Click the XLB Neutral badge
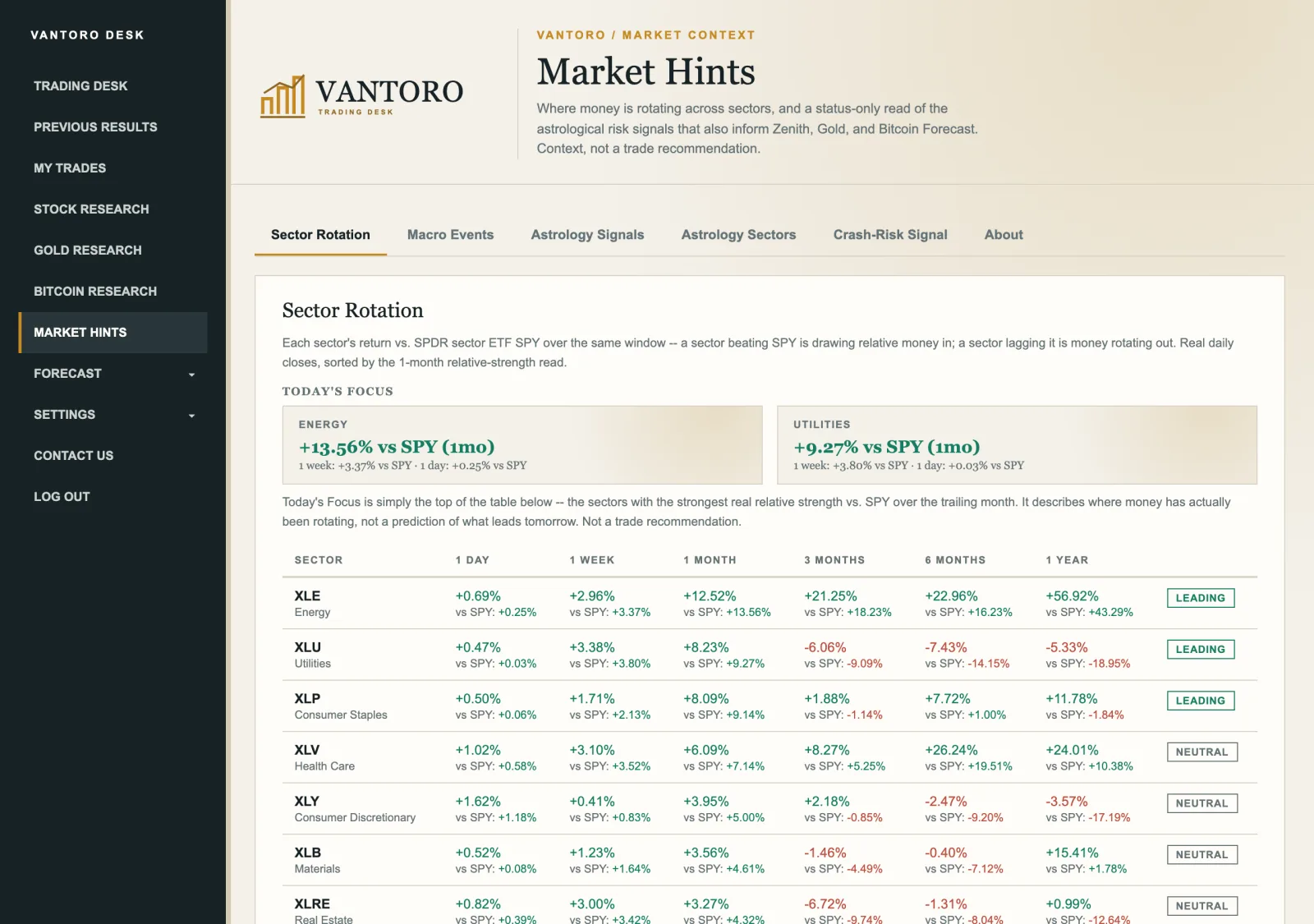Viewport: 1314px width, 924px height. point(1202,855)
